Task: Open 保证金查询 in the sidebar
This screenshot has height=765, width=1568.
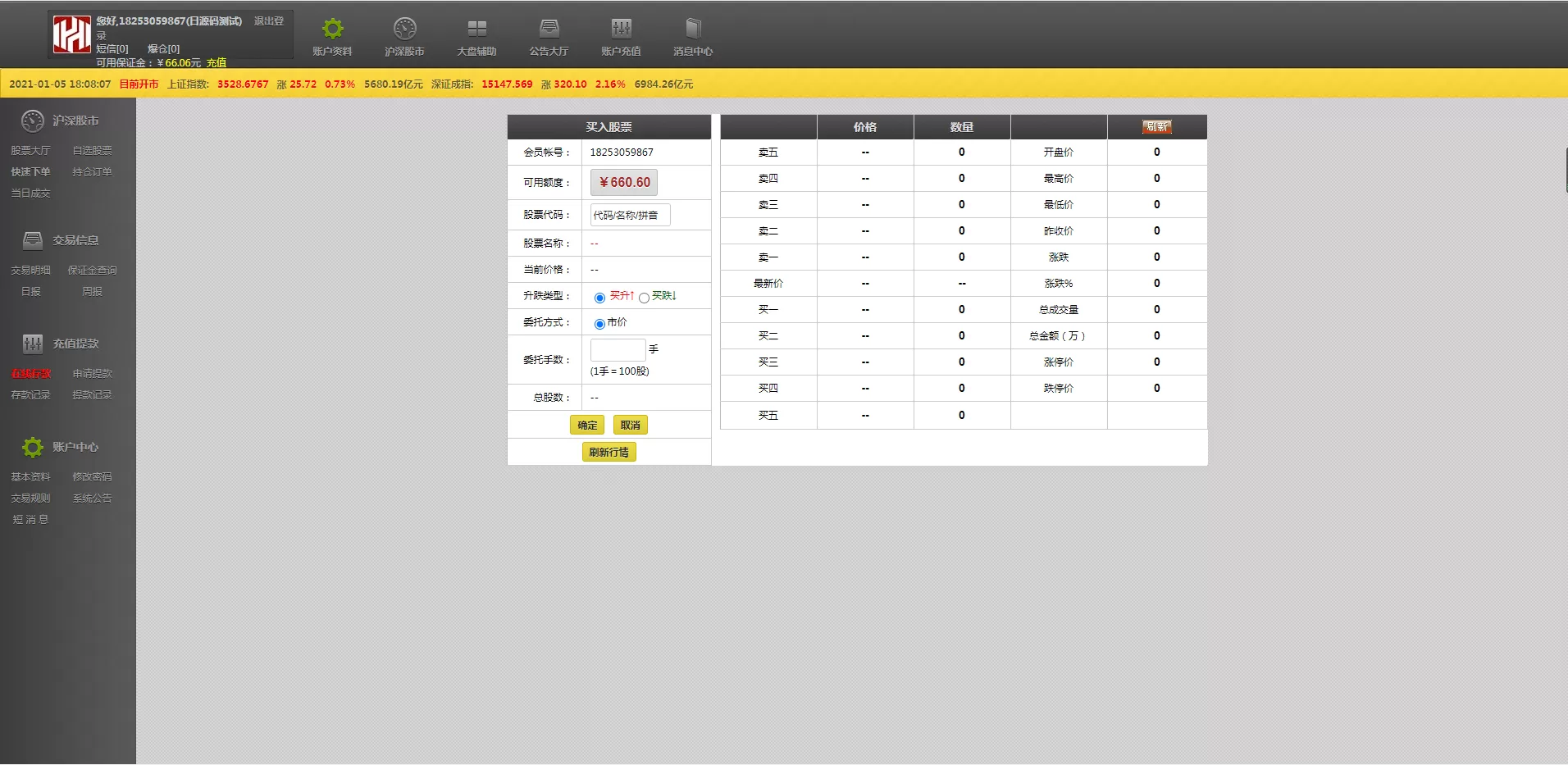Action: [x=92, y=271]
